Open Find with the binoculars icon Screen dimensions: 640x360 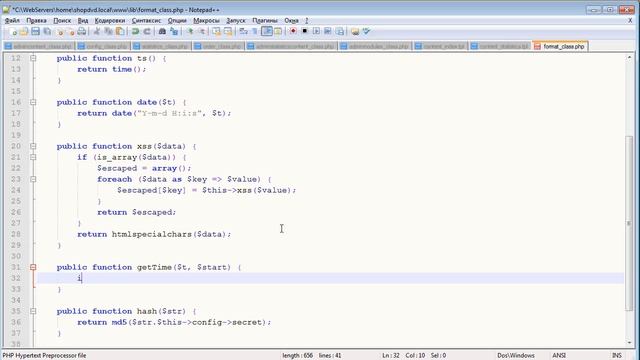tap(162, 31)
